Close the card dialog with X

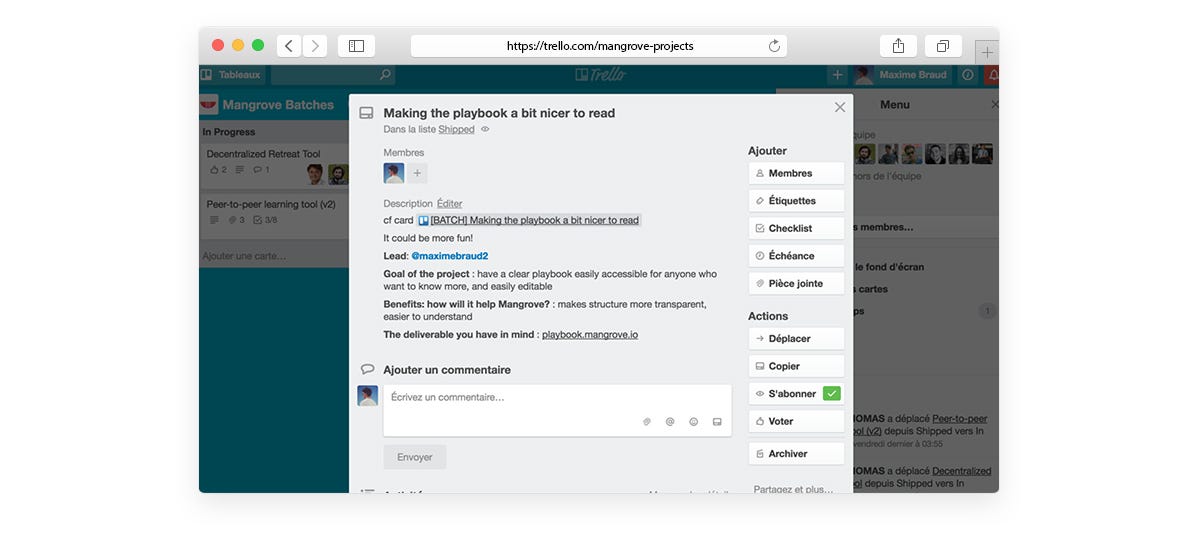point(840,107)
